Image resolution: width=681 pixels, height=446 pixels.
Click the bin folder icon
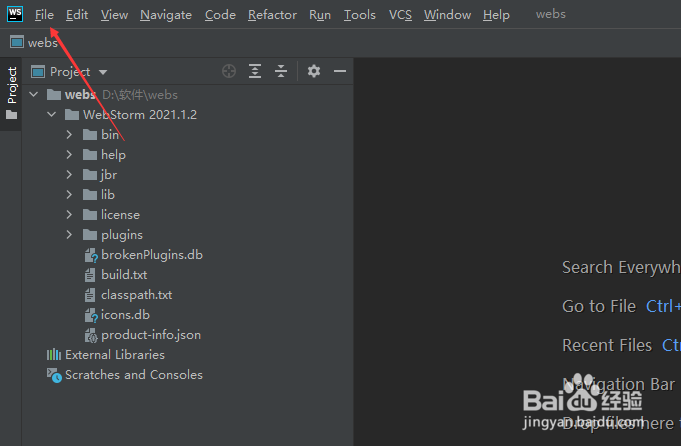click(90, 135)
